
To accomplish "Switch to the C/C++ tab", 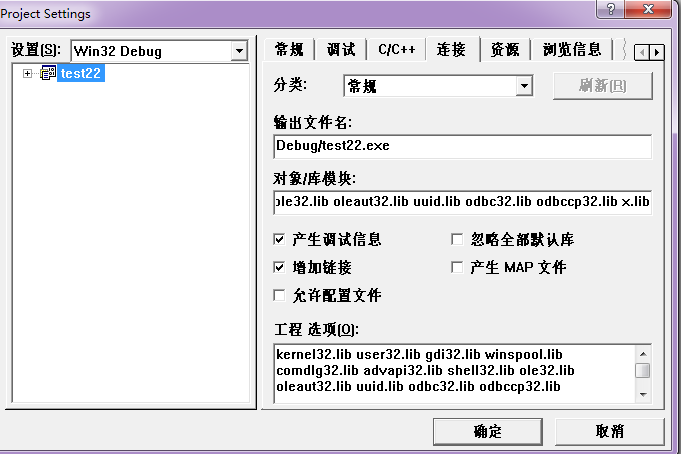I will pyautogui.click(x=397, y=50).
